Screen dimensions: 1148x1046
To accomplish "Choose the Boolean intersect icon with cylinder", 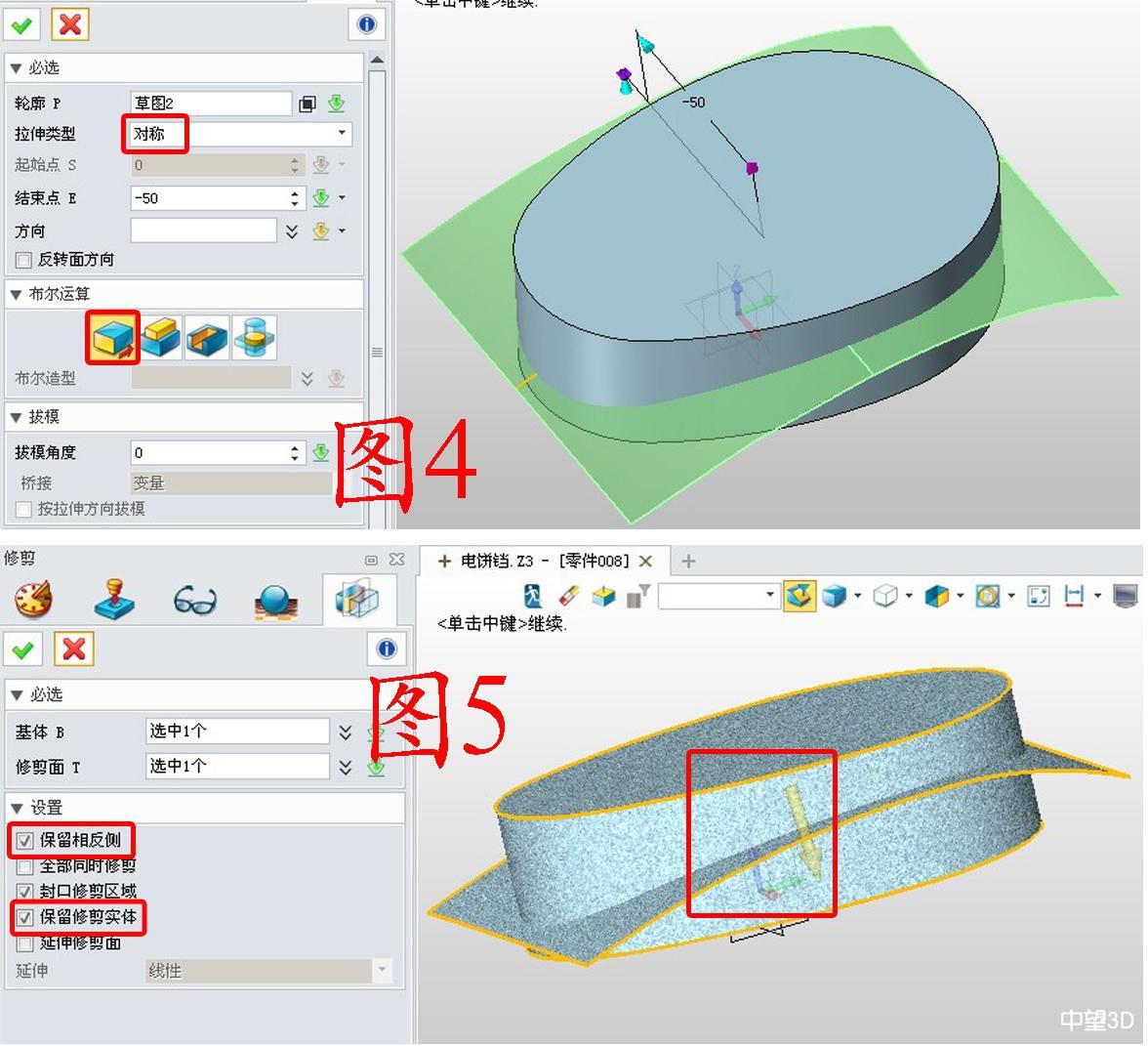I will pos(254,337).
